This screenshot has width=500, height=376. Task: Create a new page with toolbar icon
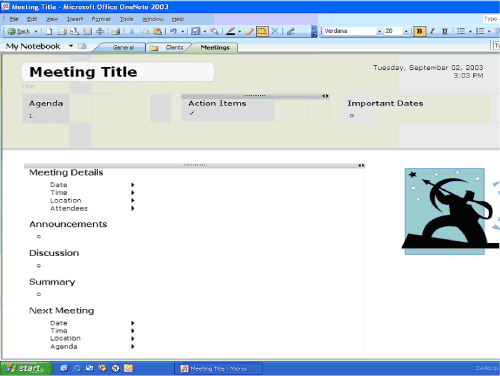[49, 31]
